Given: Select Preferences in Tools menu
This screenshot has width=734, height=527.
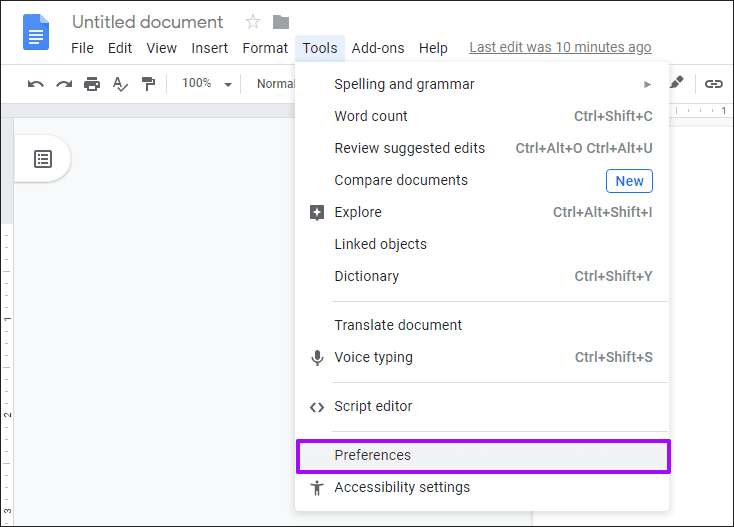Looking at the screenshot, I should coord(483,456).
